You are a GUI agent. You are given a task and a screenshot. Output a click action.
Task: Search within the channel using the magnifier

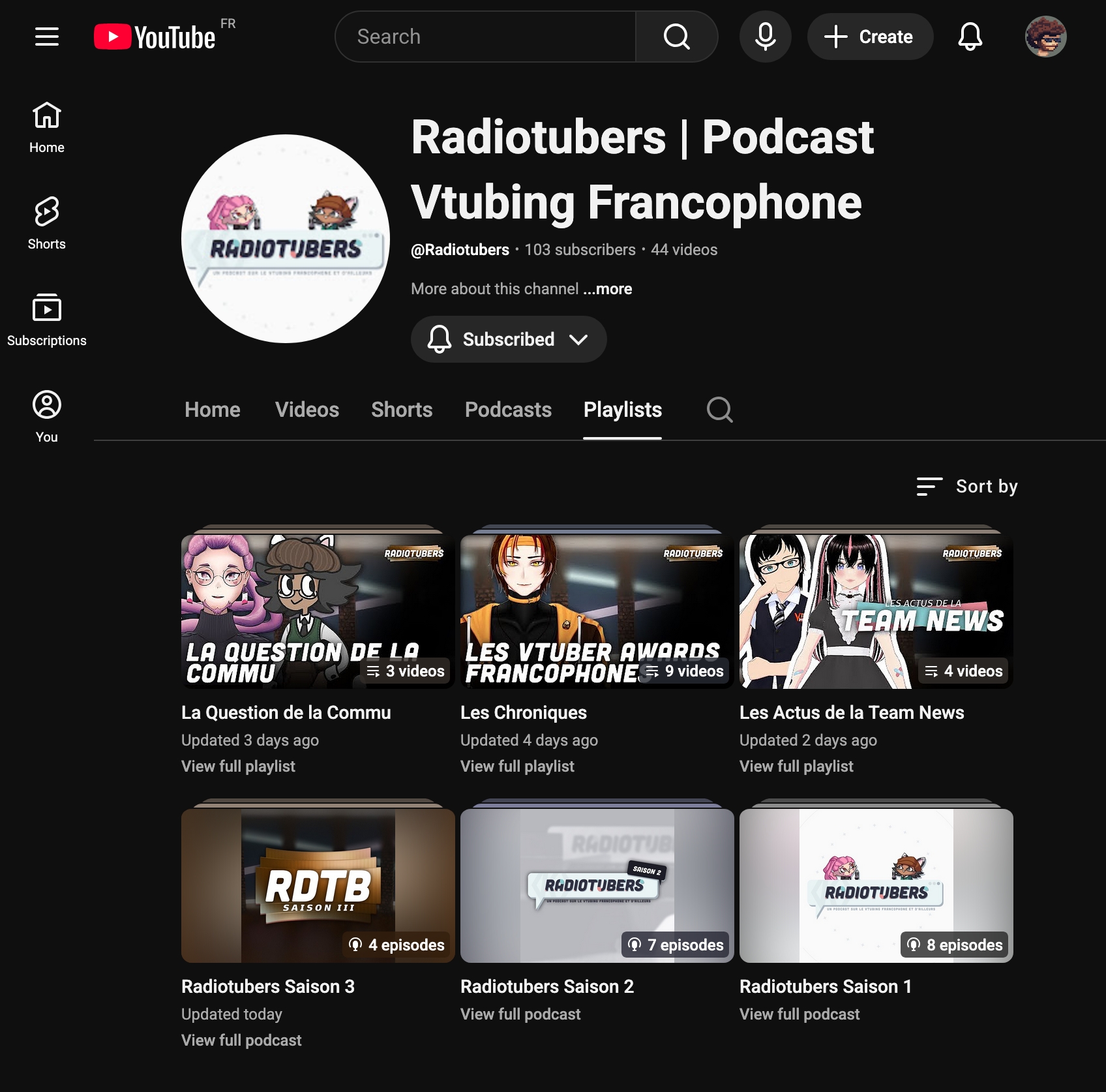(x=719, y=410)
